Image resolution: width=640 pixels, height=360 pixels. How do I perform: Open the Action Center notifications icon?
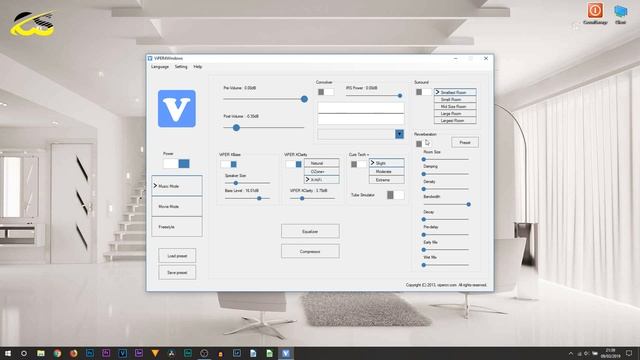click(x=629, y=353)
